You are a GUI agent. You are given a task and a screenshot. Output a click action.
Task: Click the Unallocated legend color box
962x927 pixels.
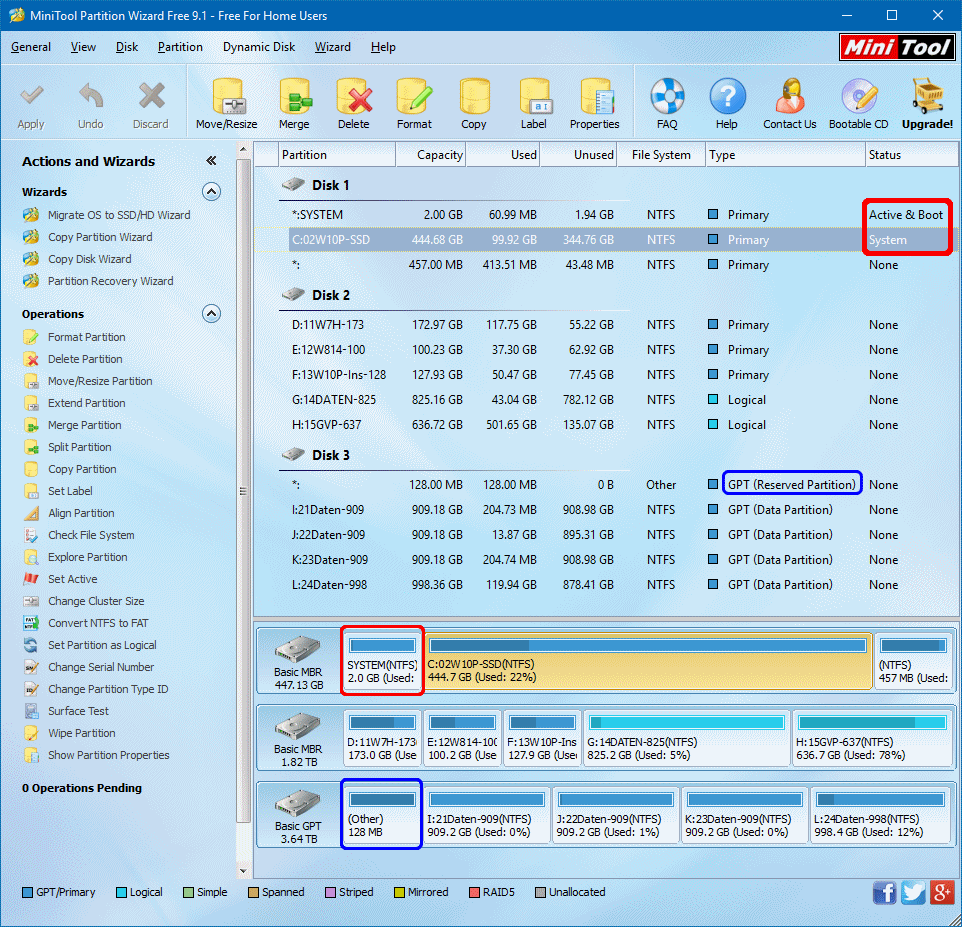pos(540,892)
